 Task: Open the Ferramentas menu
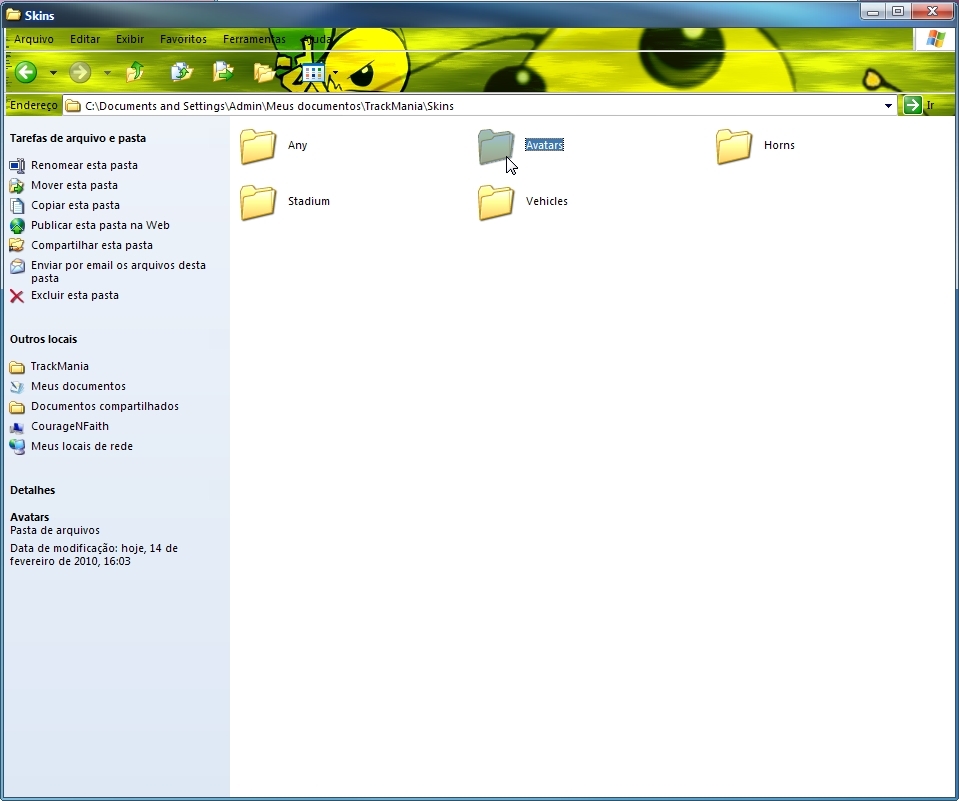coord(254,39)
